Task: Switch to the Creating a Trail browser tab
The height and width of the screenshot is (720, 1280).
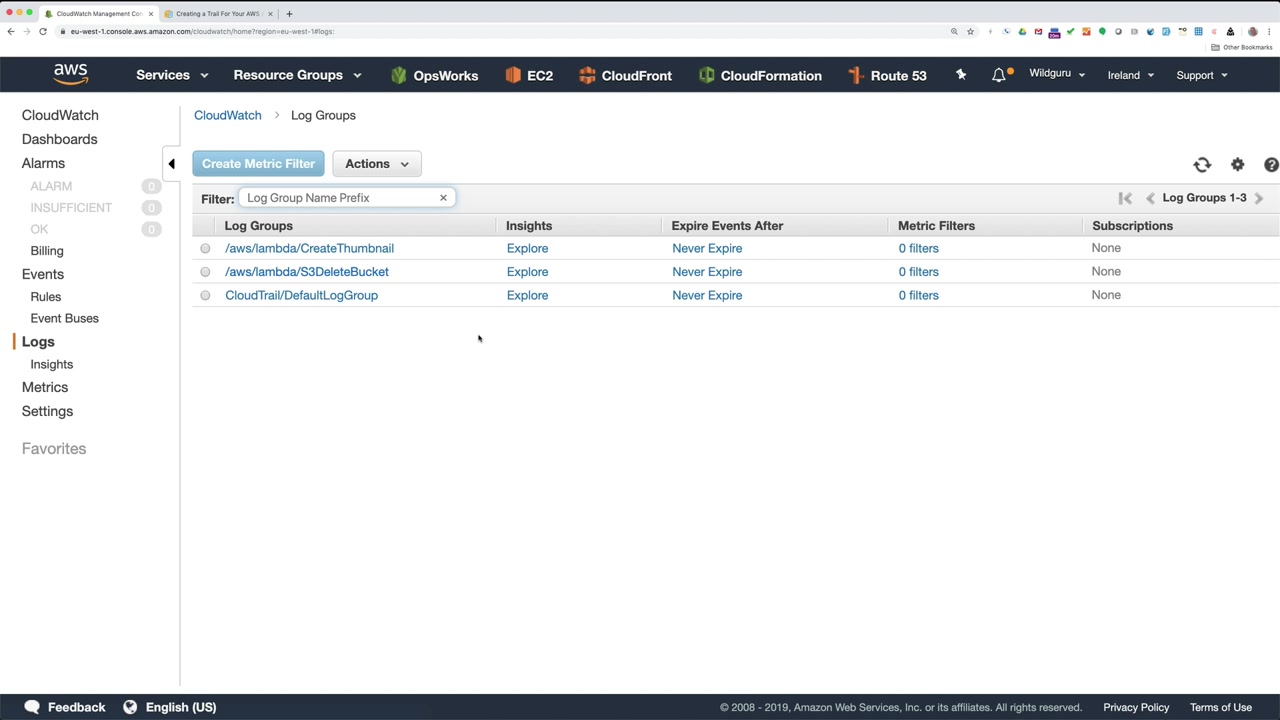Action: 217,14
